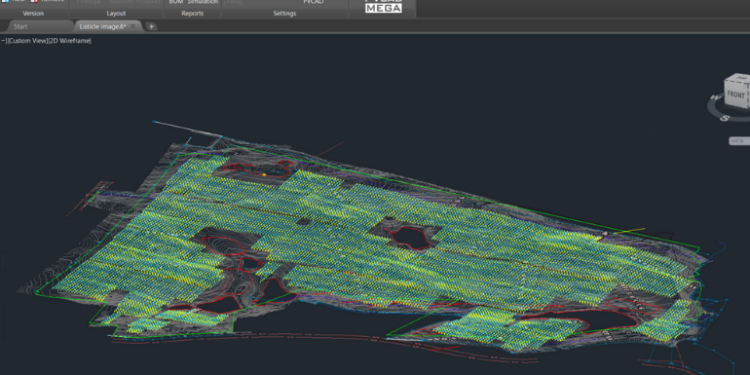Click the top face of the ViewCube
The width and height of the screenshot is (750, 375).
[x=741, y=77]
